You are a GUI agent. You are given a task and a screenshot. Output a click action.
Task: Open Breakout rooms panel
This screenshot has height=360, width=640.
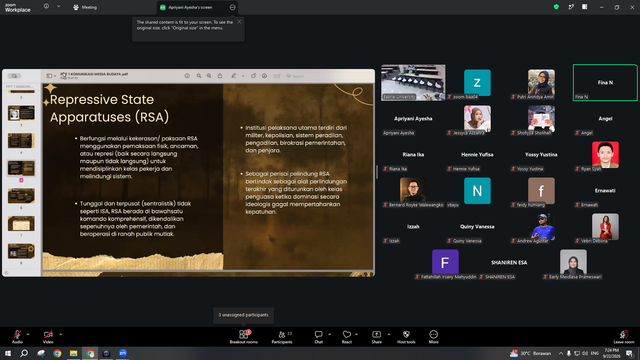pos(244,337)
